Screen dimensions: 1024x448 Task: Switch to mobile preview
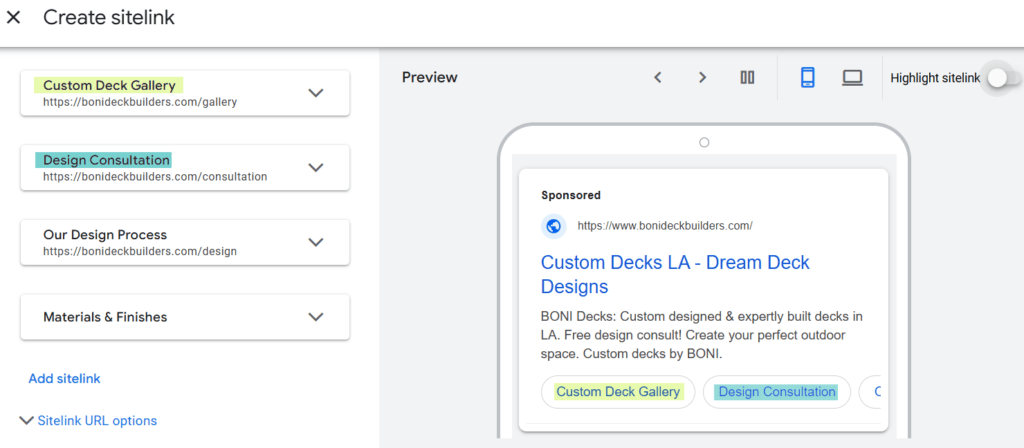808,78
